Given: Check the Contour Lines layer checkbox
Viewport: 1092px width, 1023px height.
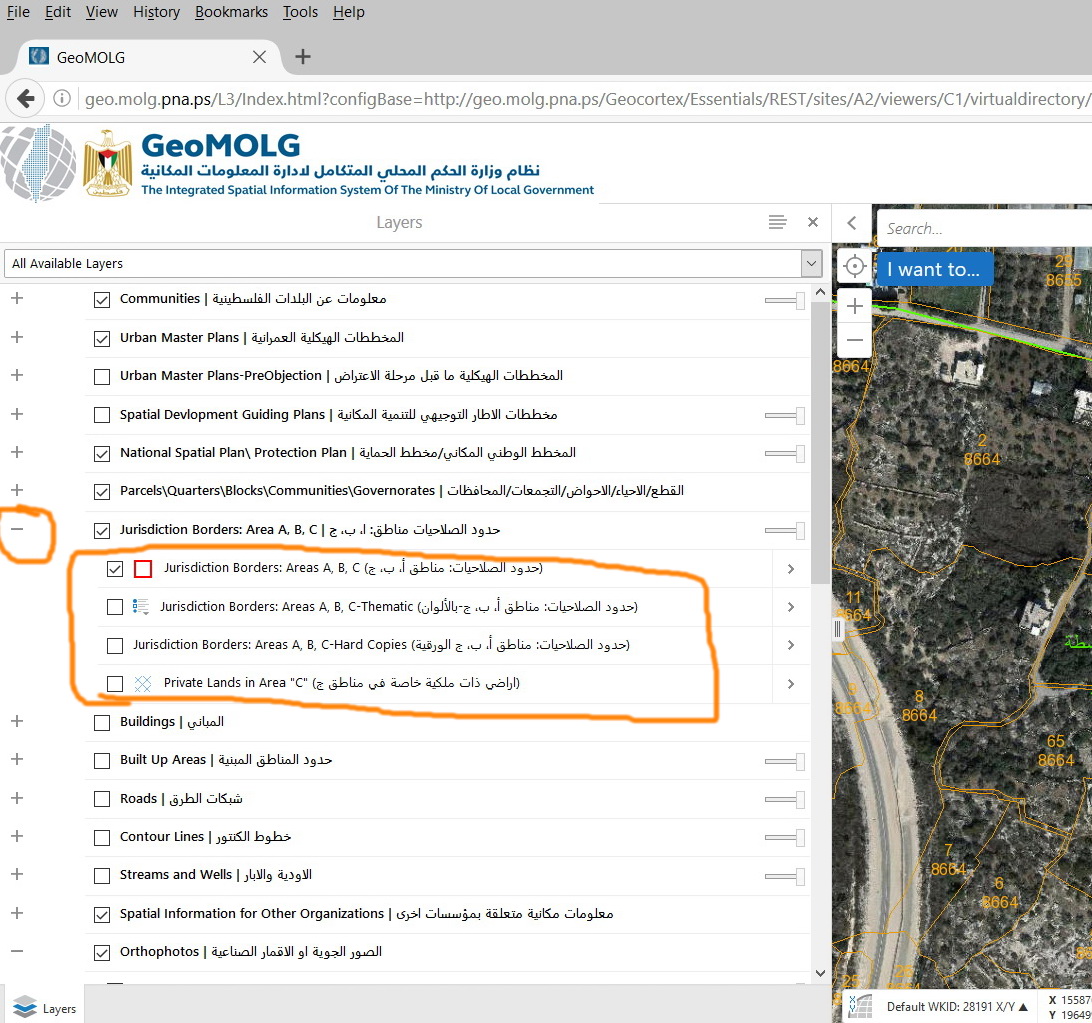Looking at the screenshot, I should (x=102, y=837).
